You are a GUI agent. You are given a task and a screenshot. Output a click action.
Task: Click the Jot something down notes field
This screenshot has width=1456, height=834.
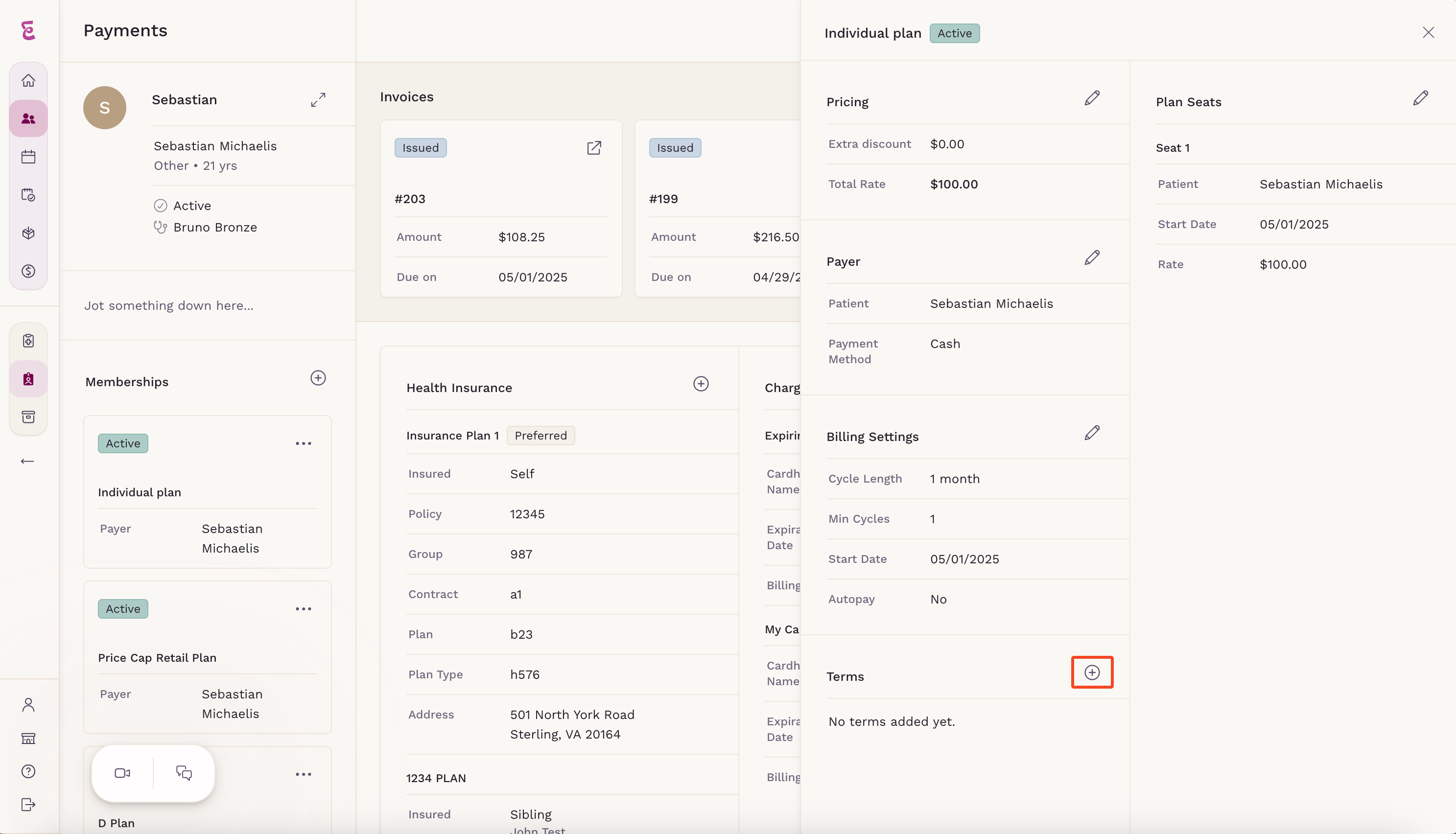click(x=208, y=306)
